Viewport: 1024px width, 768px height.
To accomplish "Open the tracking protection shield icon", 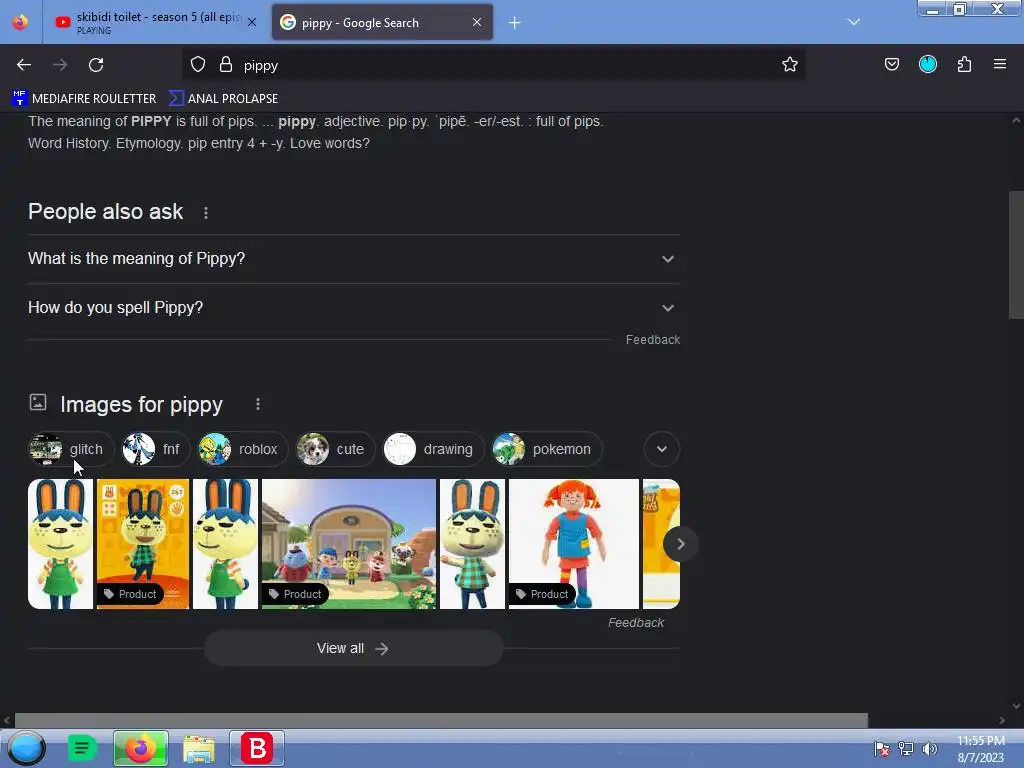I will 198,65.
